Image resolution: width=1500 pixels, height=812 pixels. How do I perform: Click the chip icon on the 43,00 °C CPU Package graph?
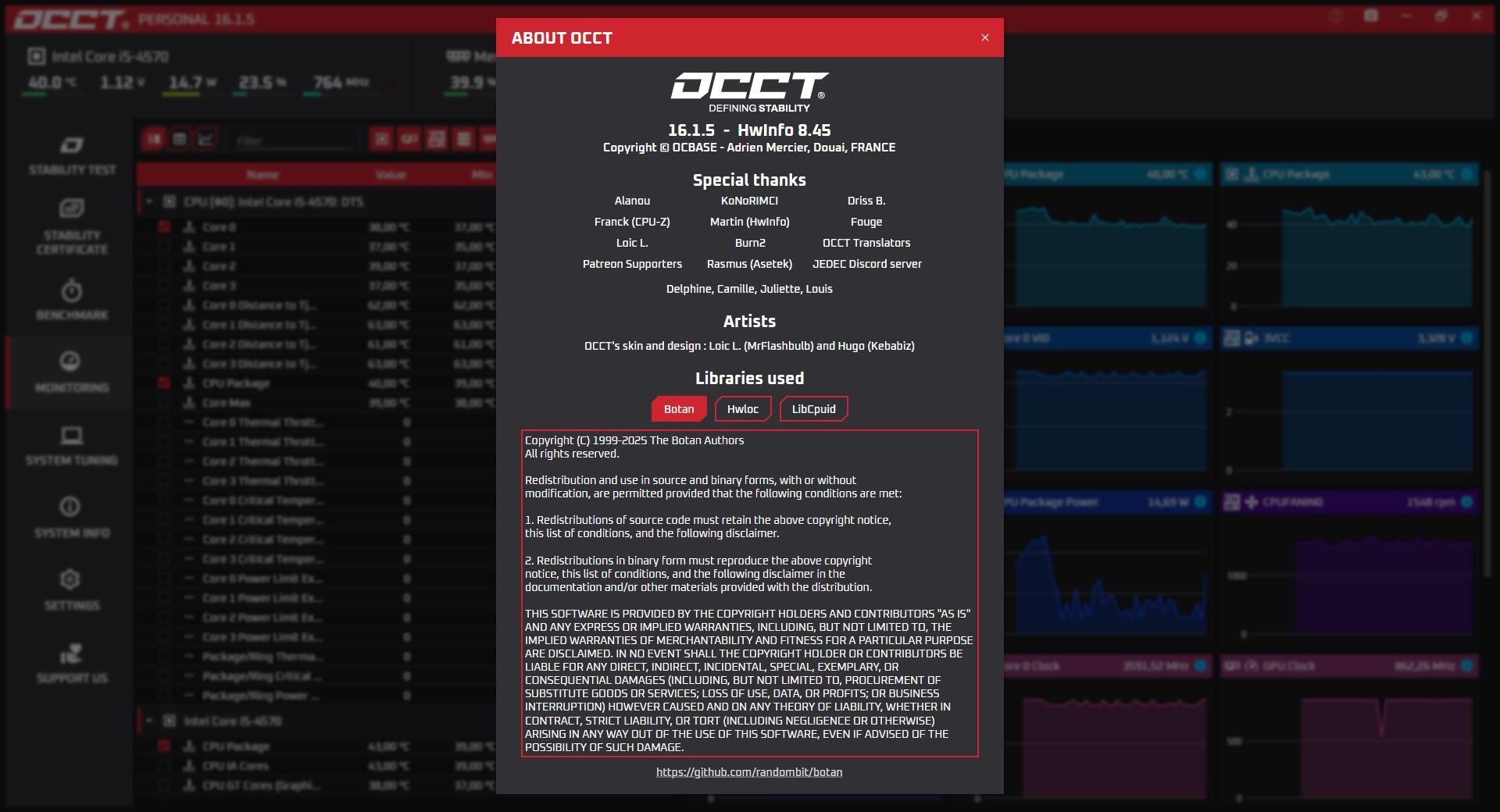(1232, 174)
